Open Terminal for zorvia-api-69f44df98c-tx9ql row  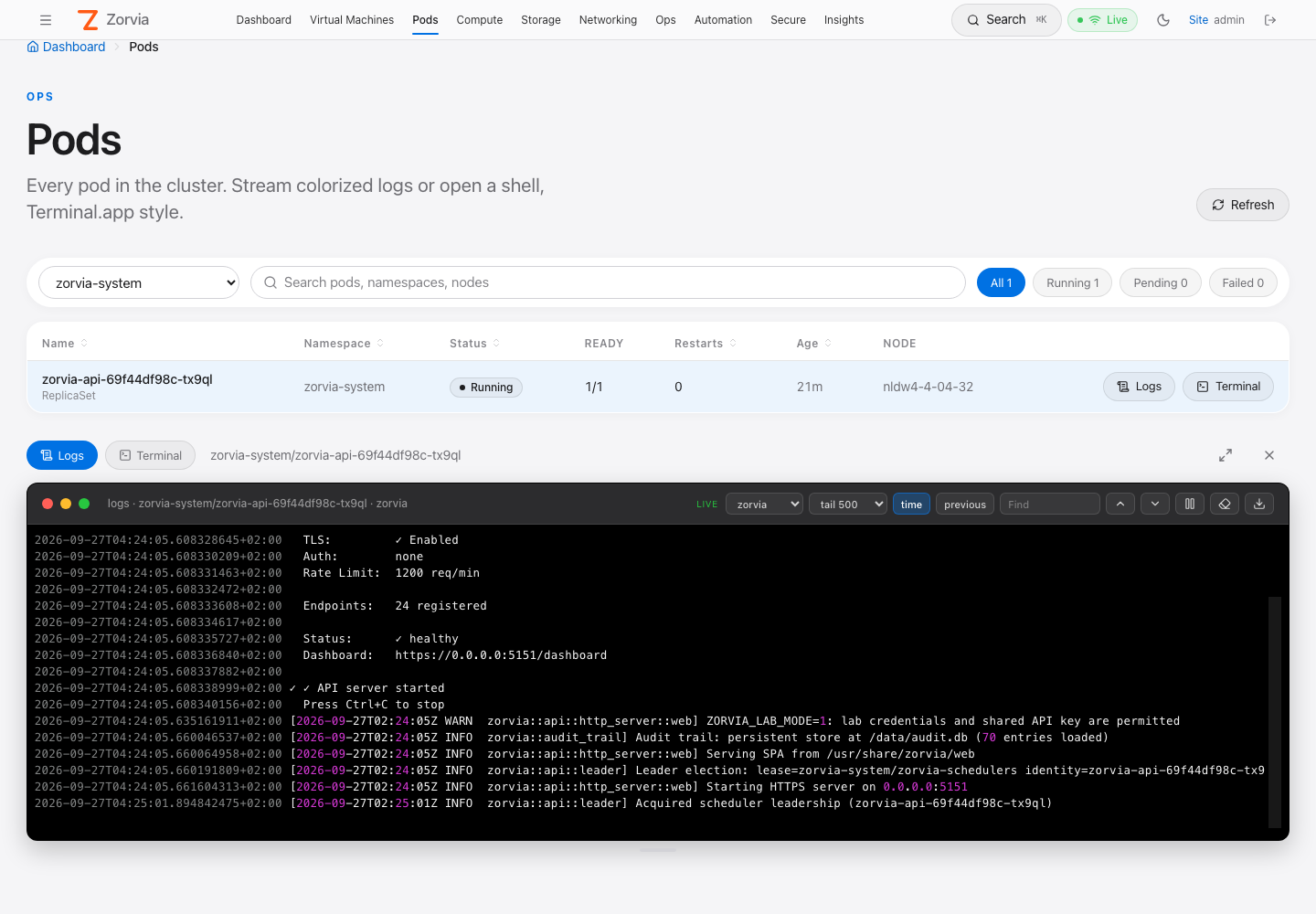(1228, 387)
